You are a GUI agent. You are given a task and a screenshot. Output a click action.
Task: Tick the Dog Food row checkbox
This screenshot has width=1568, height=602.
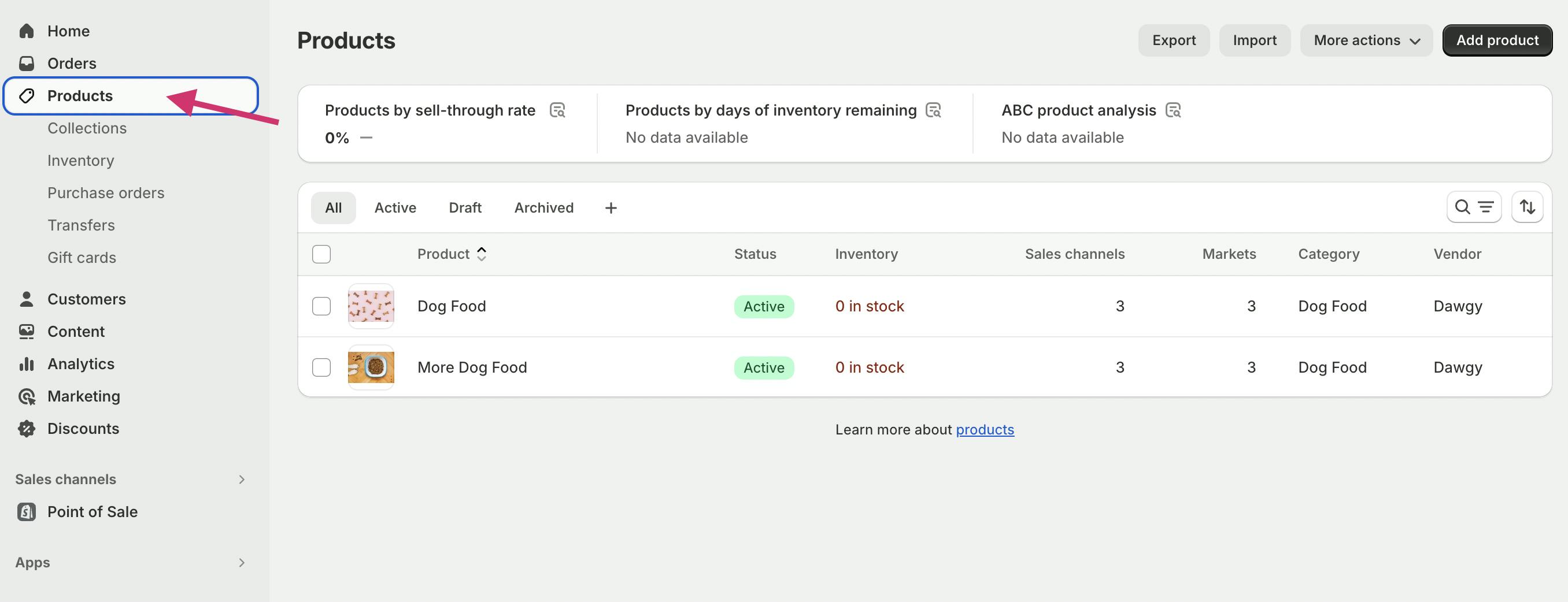(x=321, y=306)
